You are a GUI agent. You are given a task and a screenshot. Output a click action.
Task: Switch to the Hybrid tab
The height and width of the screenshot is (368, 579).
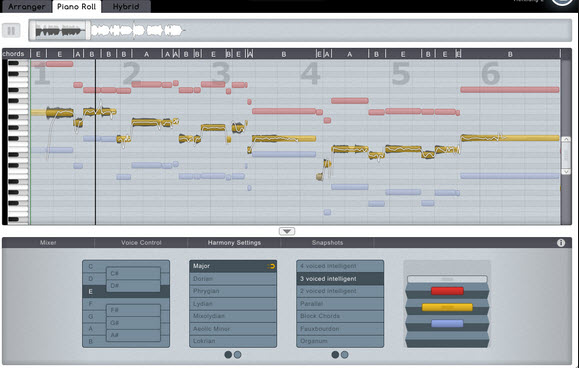coord(126,7)
